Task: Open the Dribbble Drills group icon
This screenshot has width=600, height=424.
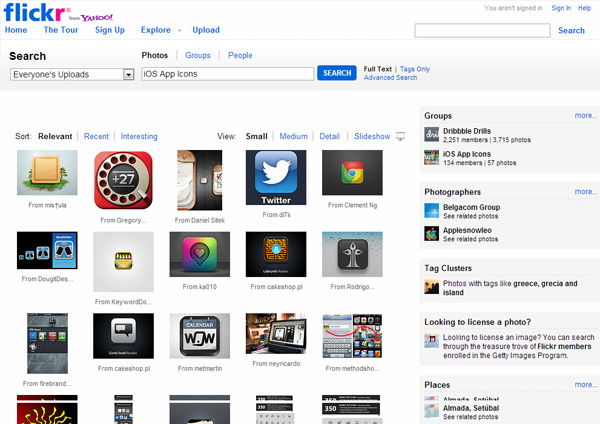Action: click(x=432, y=135)
